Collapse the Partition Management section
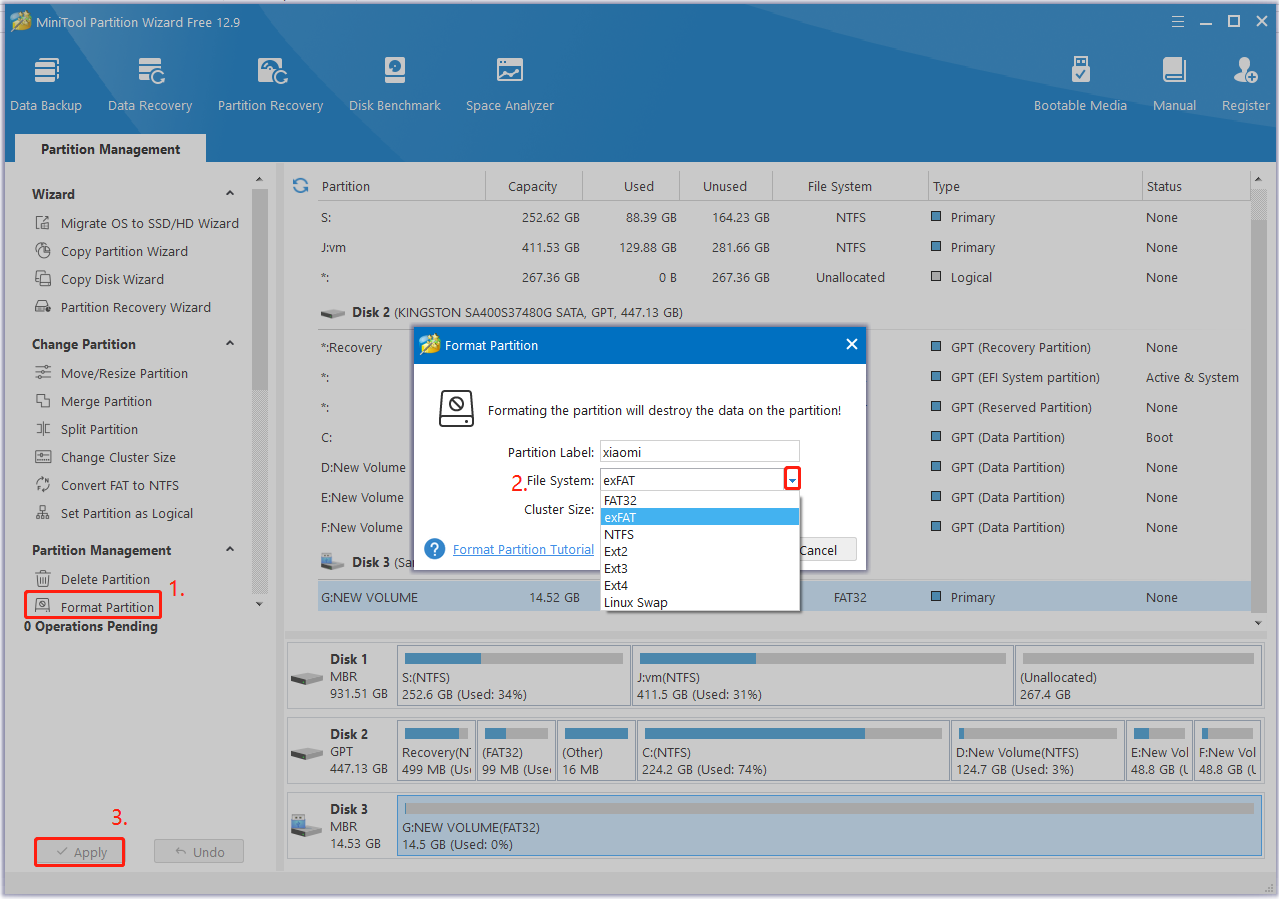The height and width of the screenshot is (901, 1279). (230, 550)
